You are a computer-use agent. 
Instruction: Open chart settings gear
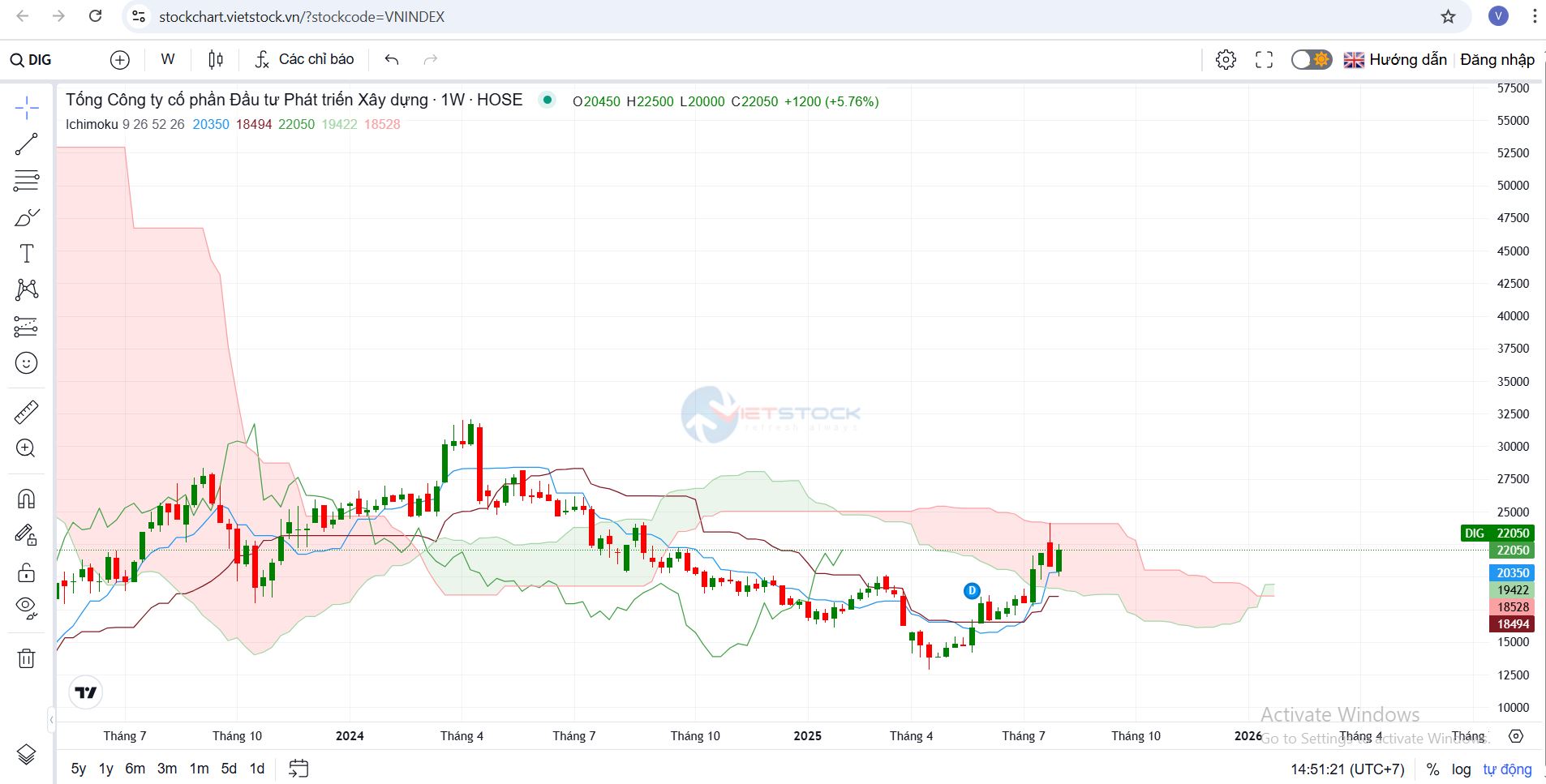coord(1226,59)
